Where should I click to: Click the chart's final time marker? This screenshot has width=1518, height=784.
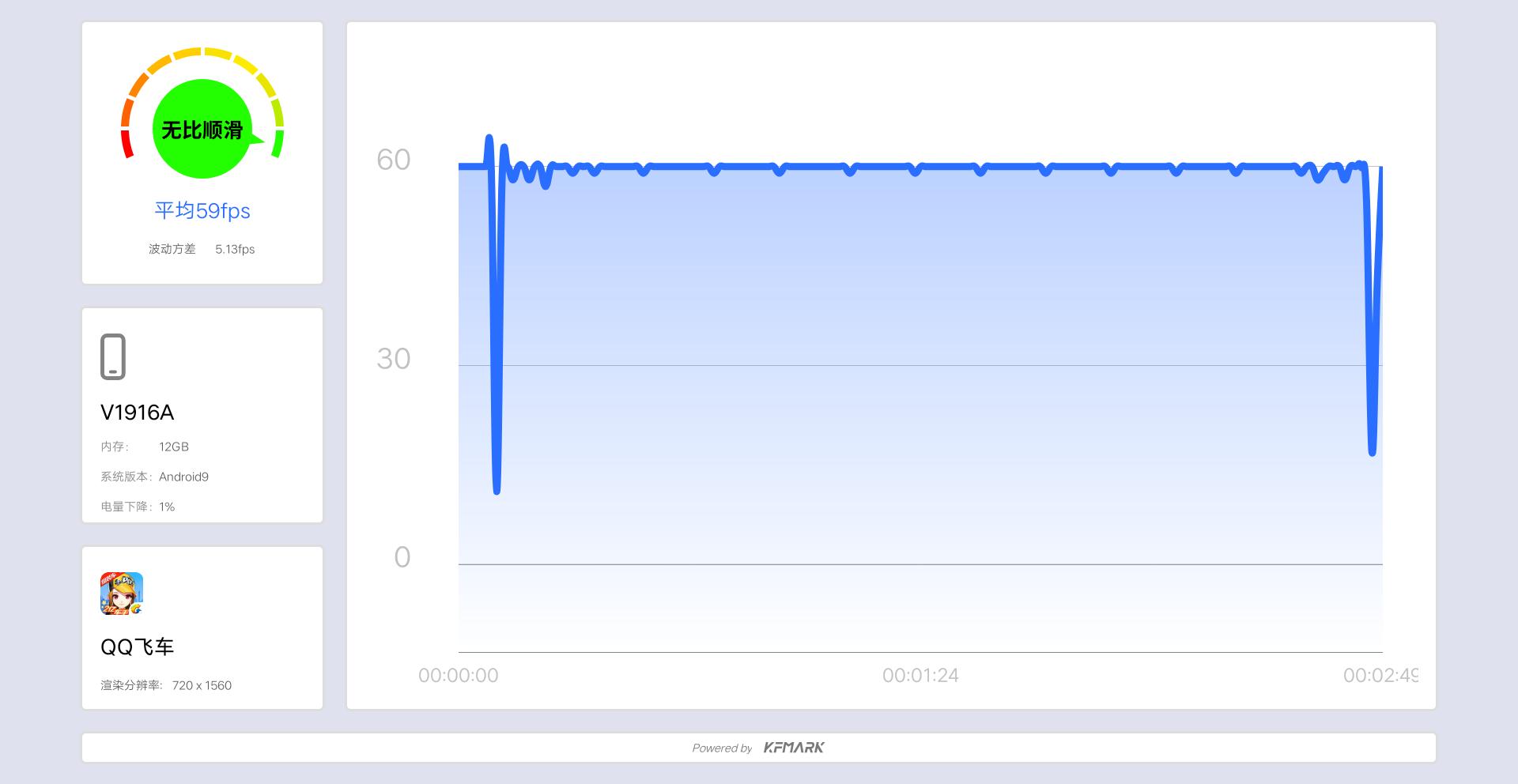point(1380,676)
